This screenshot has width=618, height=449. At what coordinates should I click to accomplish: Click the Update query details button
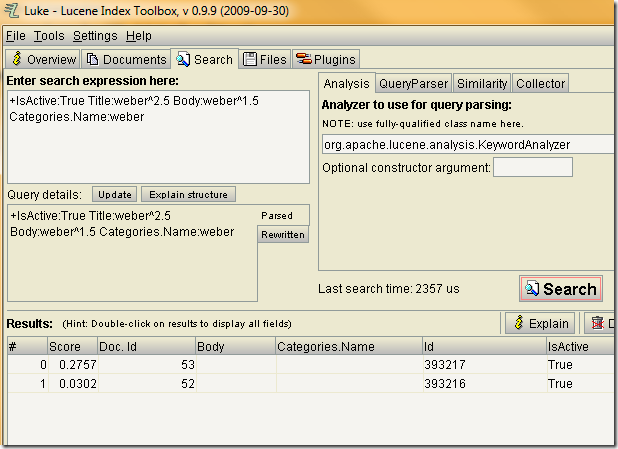115,194
